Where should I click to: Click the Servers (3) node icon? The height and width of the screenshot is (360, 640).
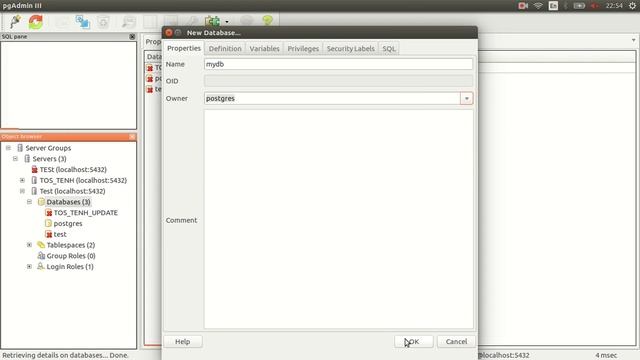(x=27, y=159)
